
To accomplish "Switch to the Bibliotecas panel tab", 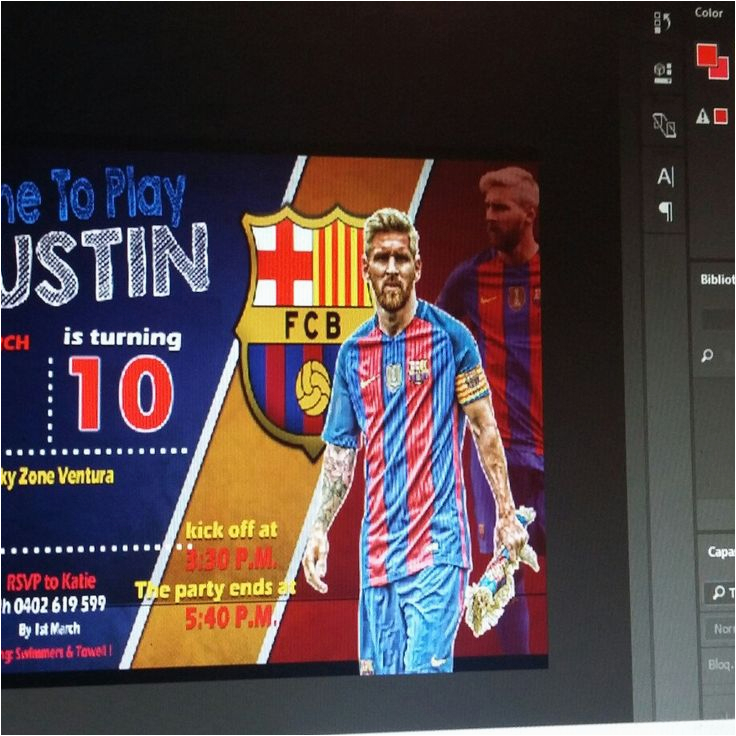I will pyautogui.click(x=718, y=279).
